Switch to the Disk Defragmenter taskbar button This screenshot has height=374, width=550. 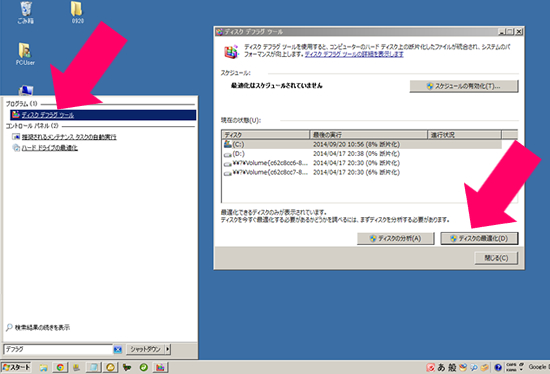pos(160,367)
